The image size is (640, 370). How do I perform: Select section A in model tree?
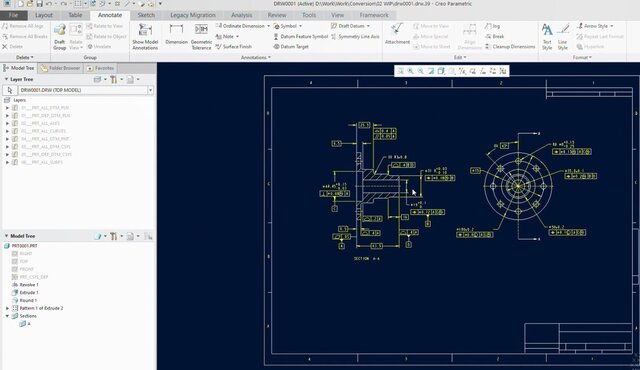tap(25, 323)
